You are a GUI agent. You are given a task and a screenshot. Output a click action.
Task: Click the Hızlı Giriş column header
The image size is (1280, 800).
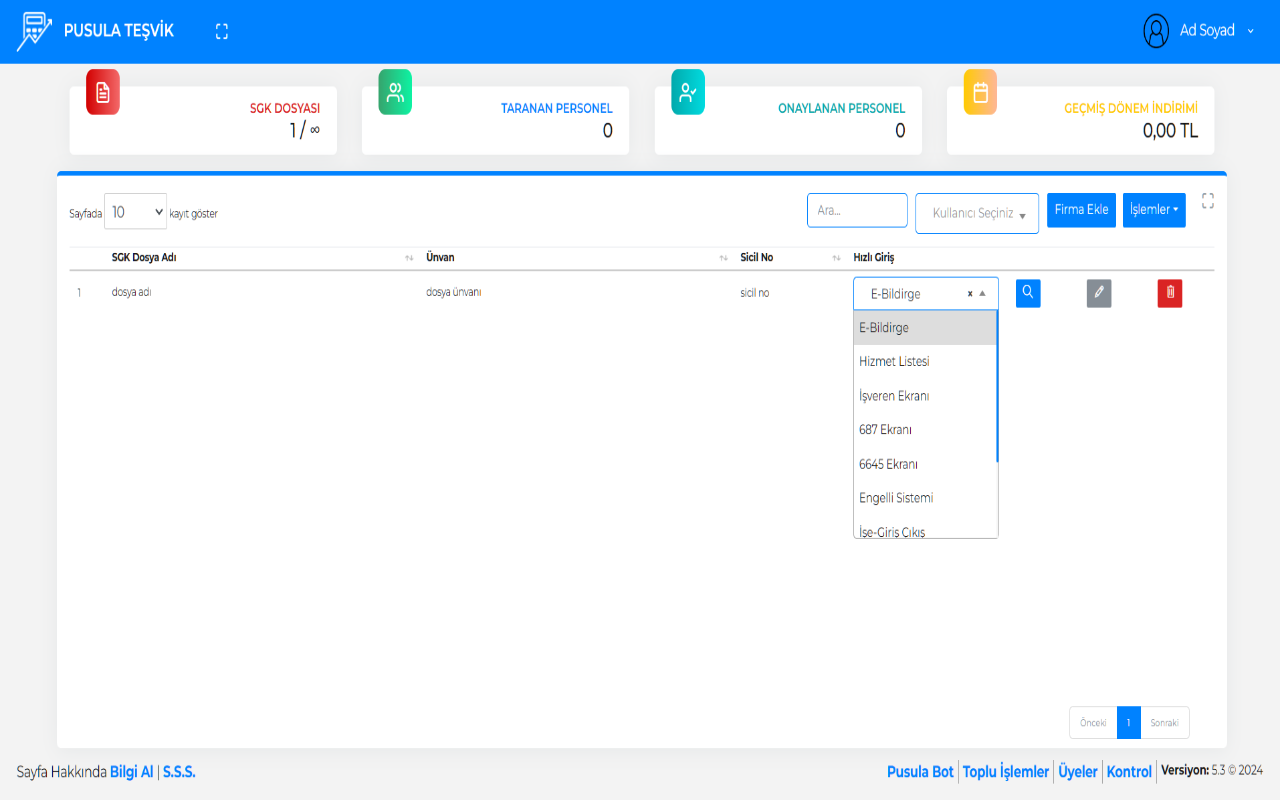click(x=873, y=258)
